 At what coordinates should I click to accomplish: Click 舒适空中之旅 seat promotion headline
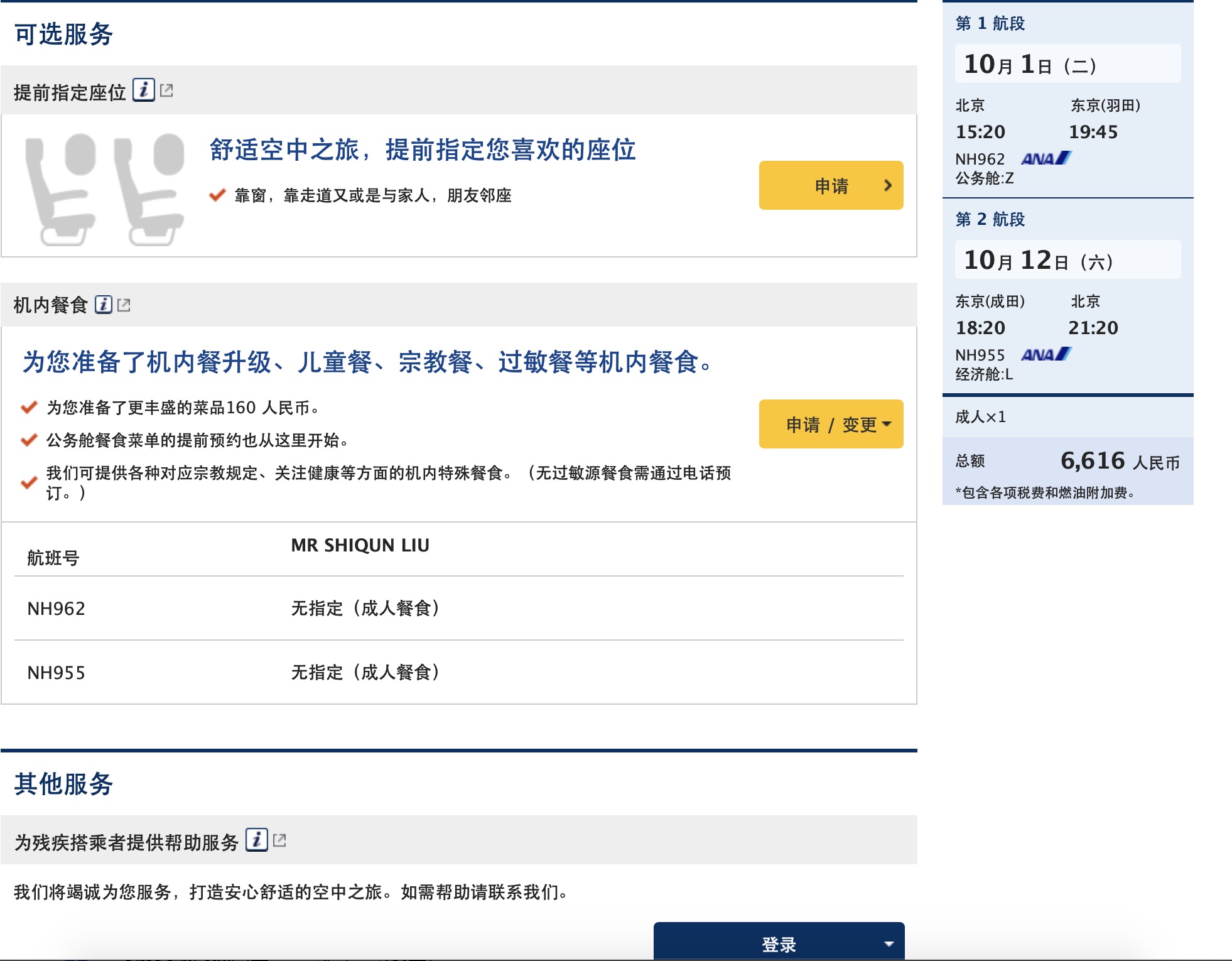point(423,149)
